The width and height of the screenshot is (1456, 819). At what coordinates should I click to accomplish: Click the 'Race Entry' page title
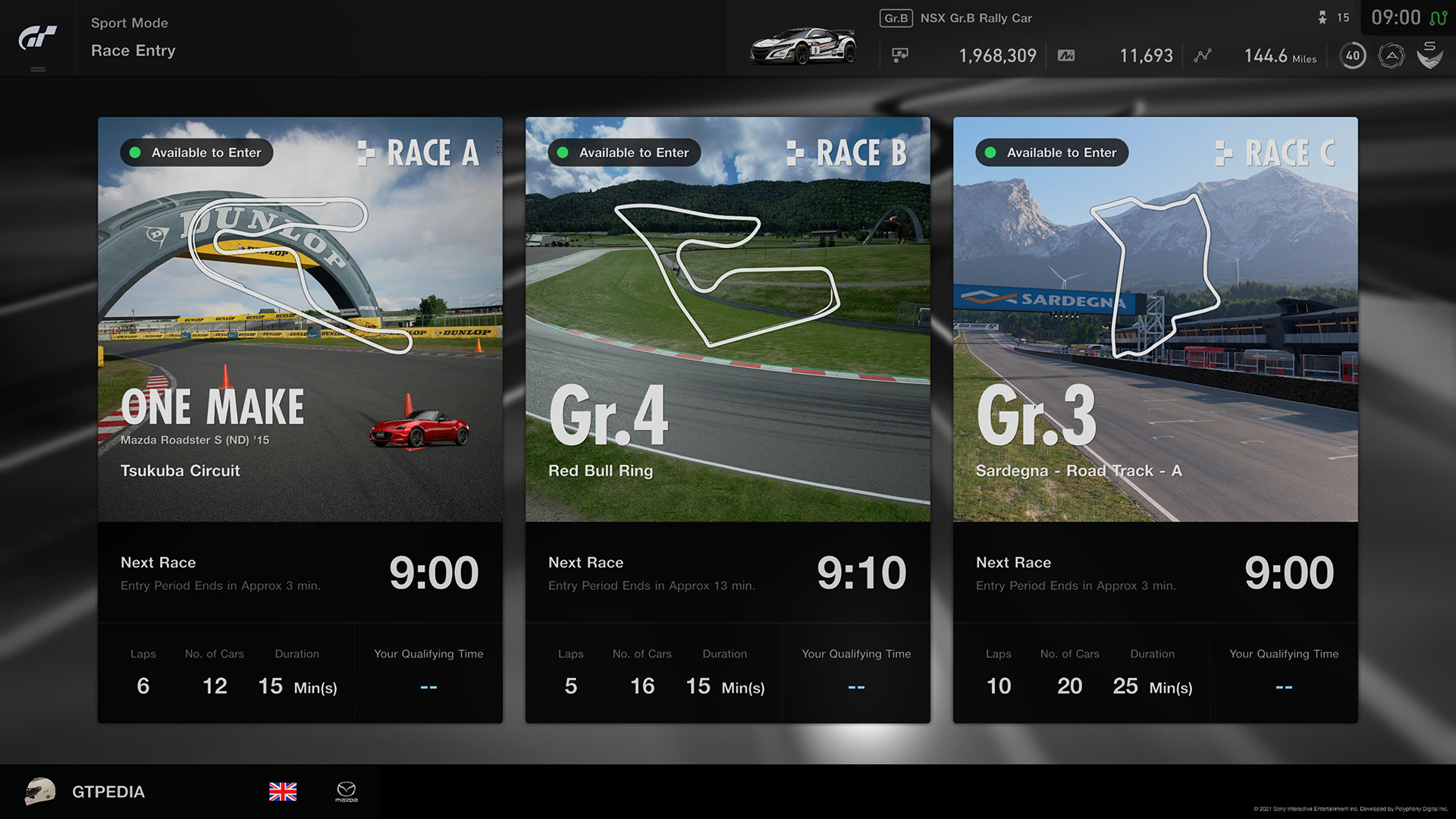tap(133, 51)
